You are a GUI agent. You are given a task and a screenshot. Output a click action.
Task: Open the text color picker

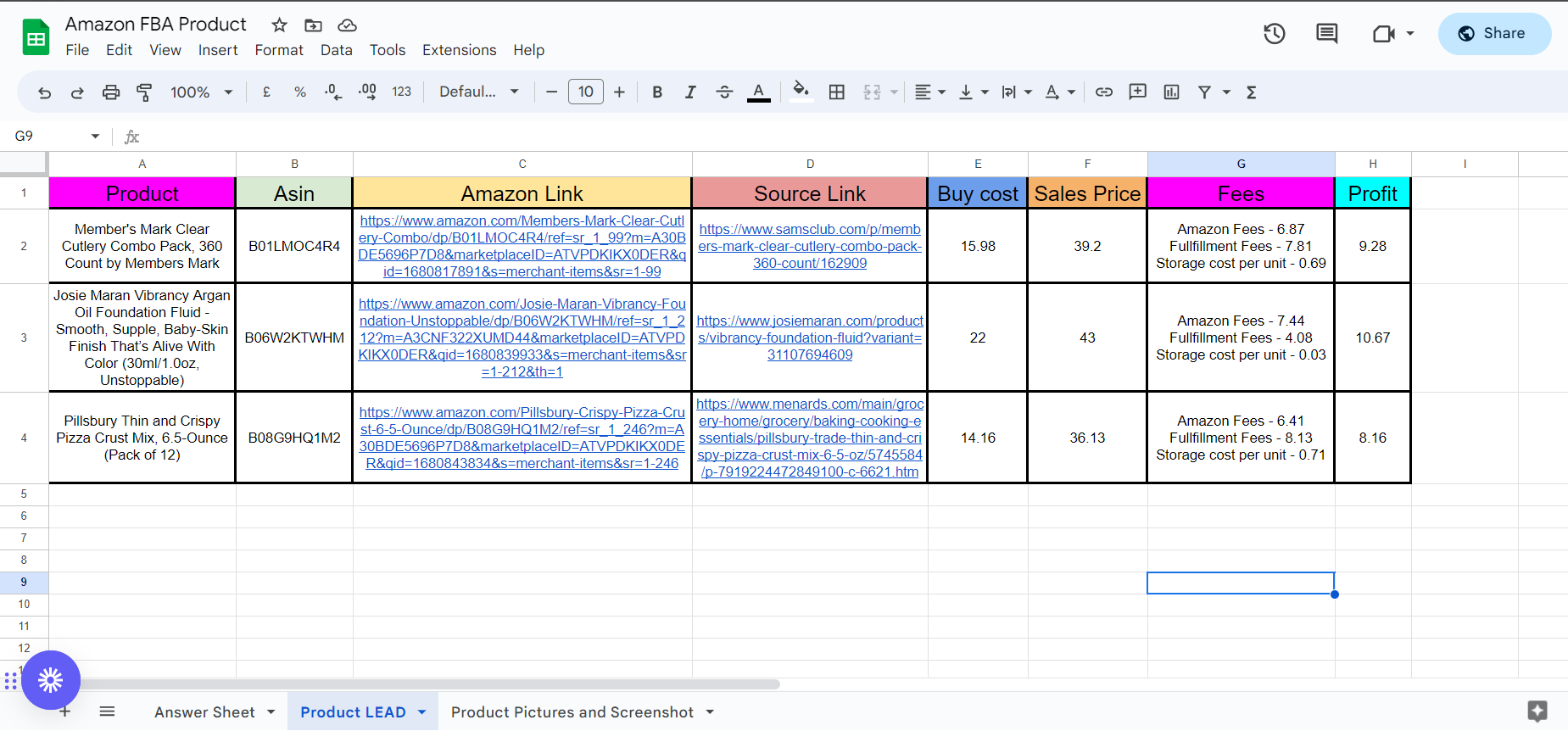tap(759, 92)
